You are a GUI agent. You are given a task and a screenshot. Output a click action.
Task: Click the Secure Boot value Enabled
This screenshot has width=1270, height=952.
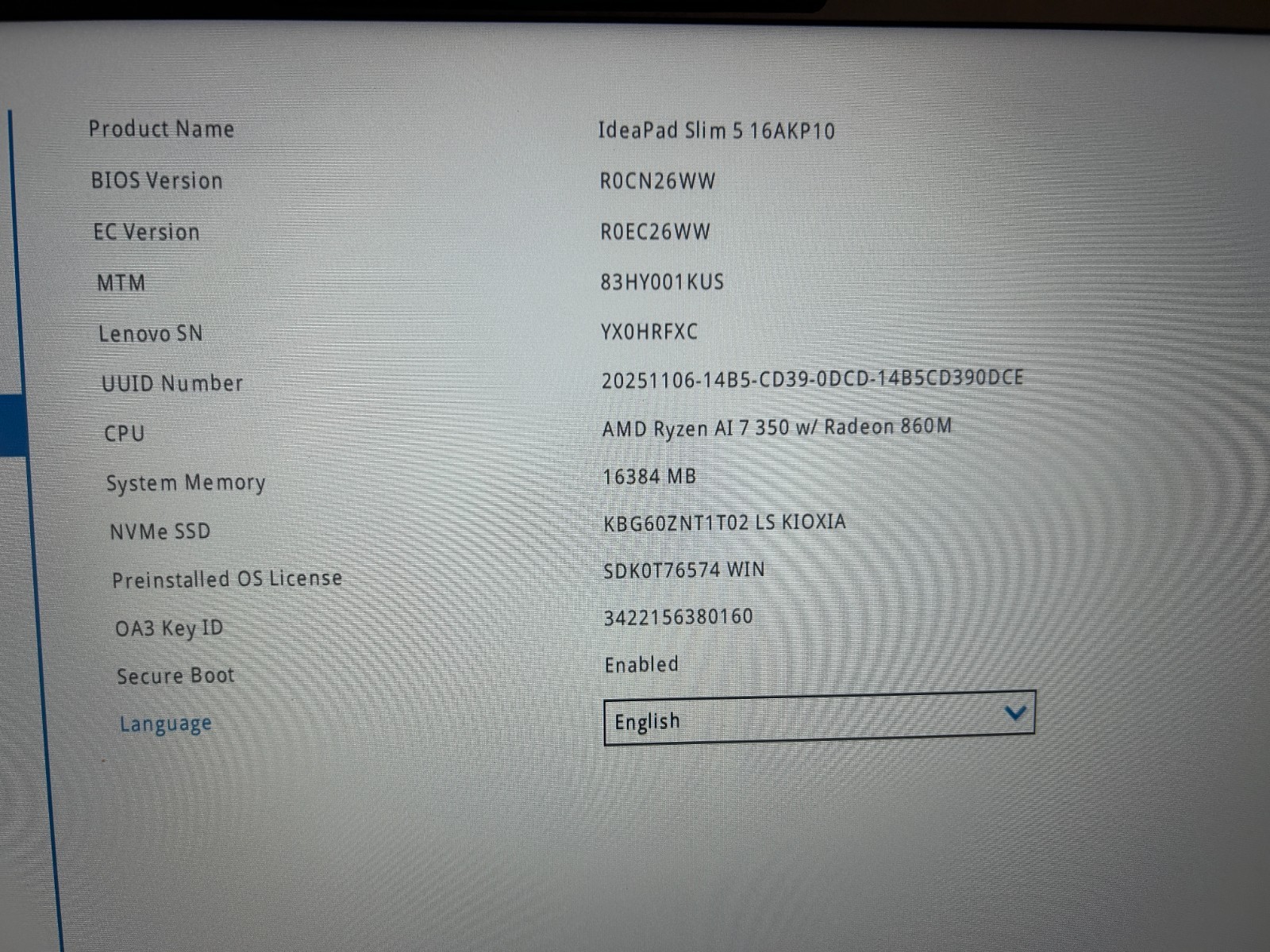coord(641,664)
